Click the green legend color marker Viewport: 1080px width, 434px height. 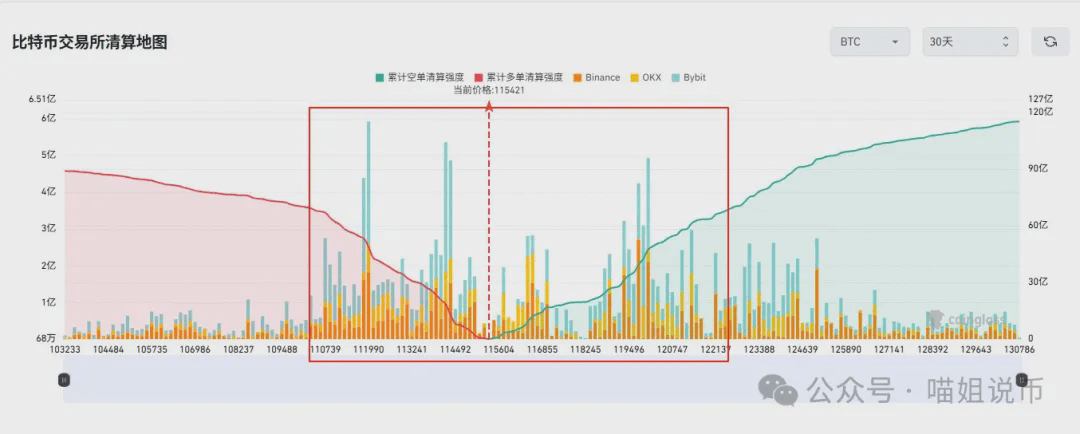[x=380, y=78]
